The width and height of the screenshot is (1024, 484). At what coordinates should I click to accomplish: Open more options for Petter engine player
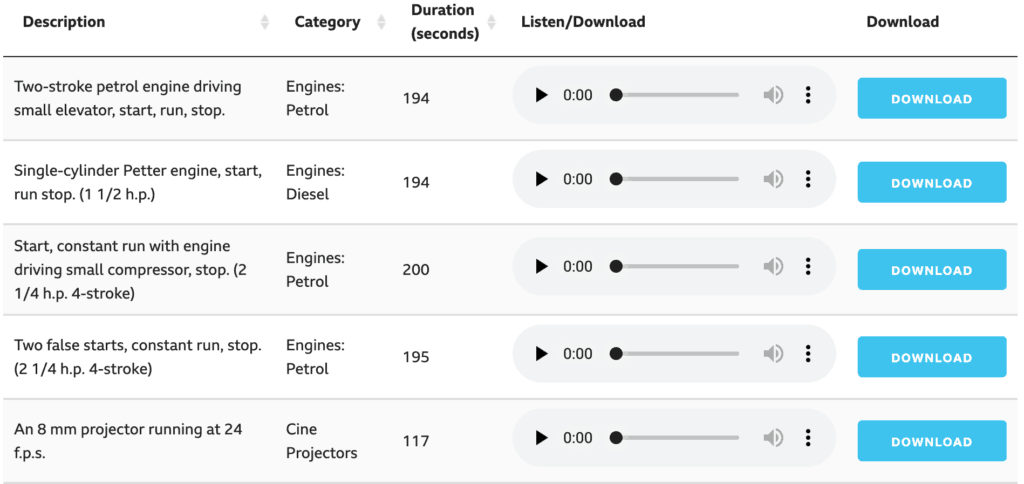click(808, 179)
